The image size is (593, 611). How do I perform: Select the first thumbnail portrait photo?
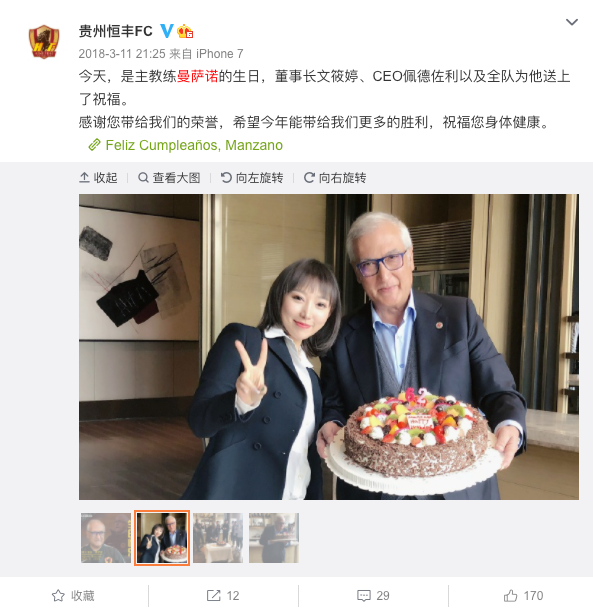[x=106, y=538]
